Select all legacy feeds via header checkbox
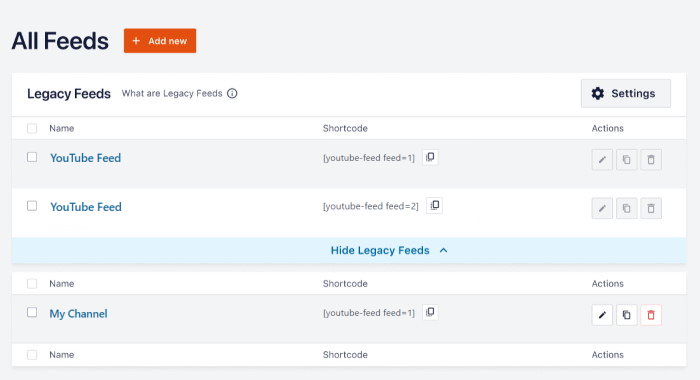 [x=32, y=129]
